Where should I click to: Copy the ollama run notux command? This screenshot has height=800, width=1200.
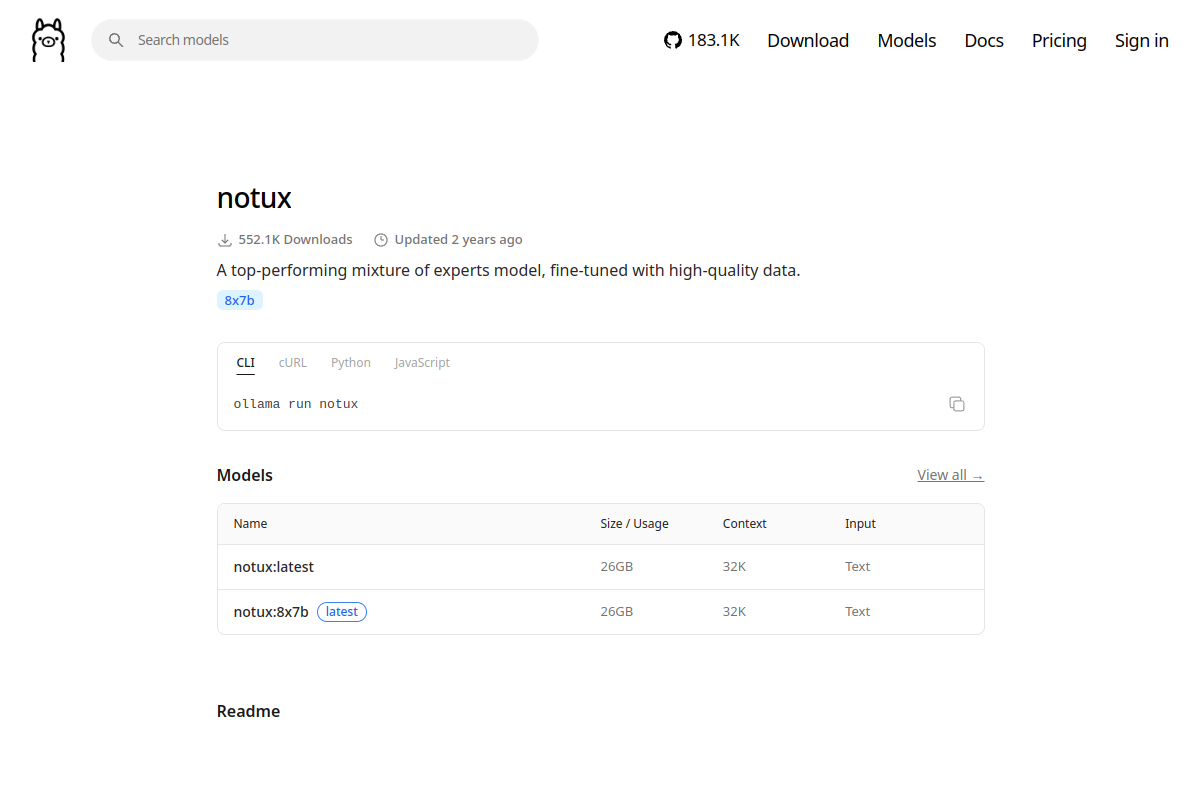(957, 404)
